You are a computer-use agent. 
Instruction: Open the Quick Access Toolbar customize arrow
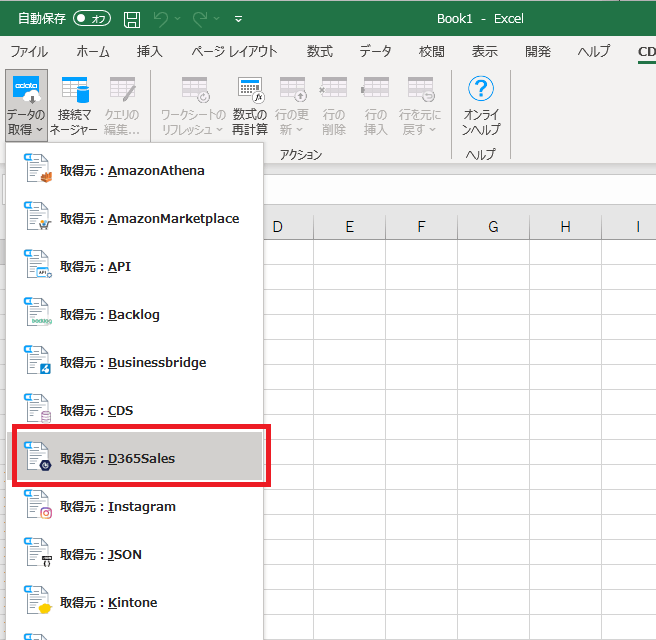point(238,19)
